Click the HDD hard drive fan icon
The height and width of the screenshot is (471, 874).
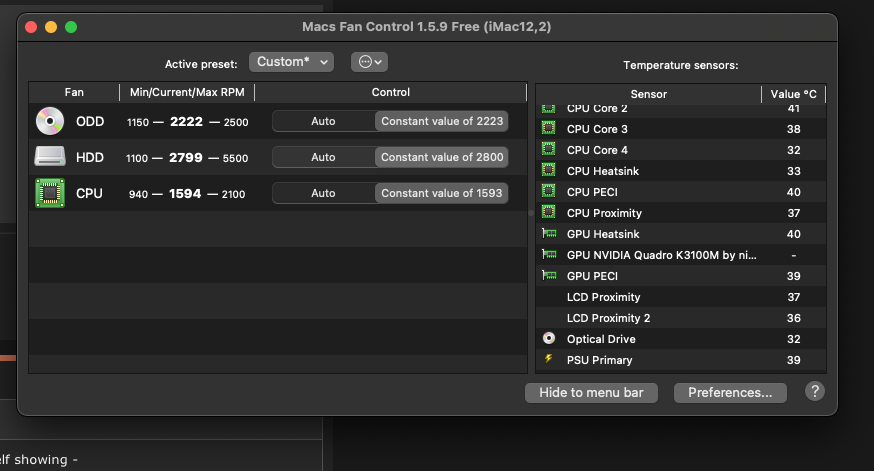pyautogui.click(x=50, y=157)
